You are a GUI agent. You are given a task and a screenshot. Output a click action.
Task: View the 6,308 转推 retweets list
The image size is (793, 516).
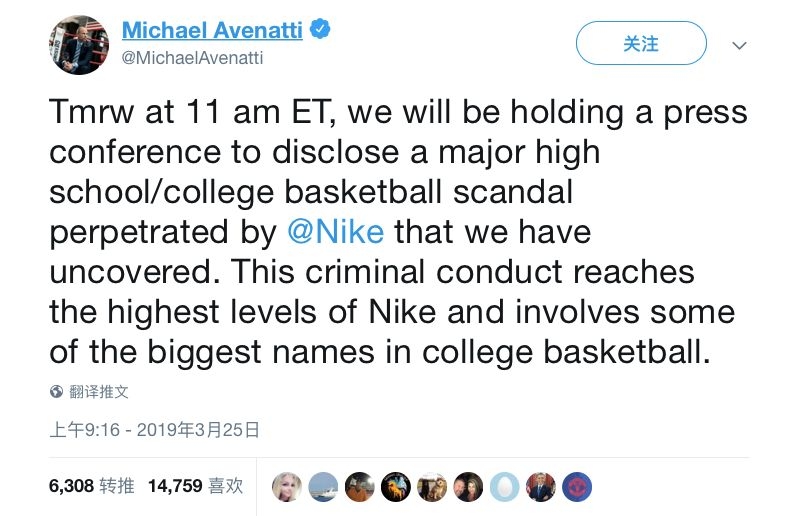pos(91,486)
